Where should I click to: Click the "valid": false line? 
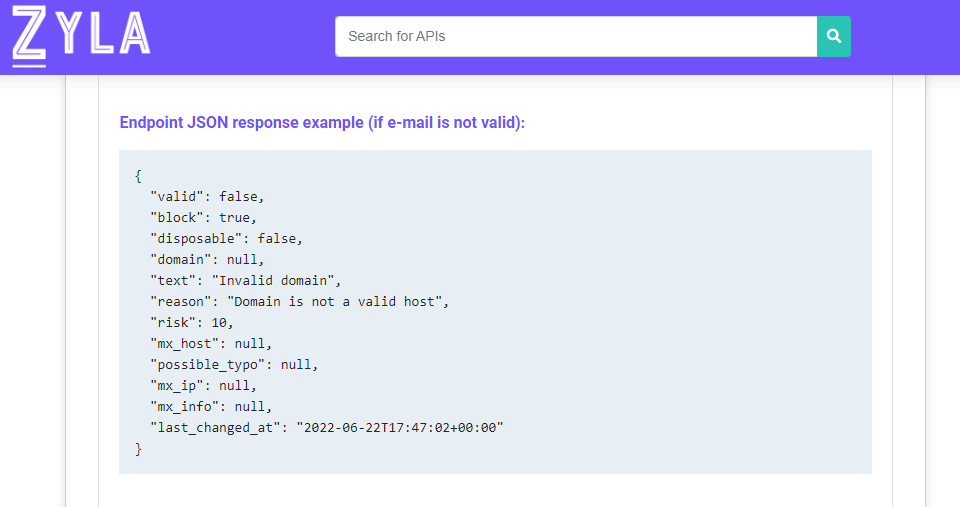click(207, 197)
